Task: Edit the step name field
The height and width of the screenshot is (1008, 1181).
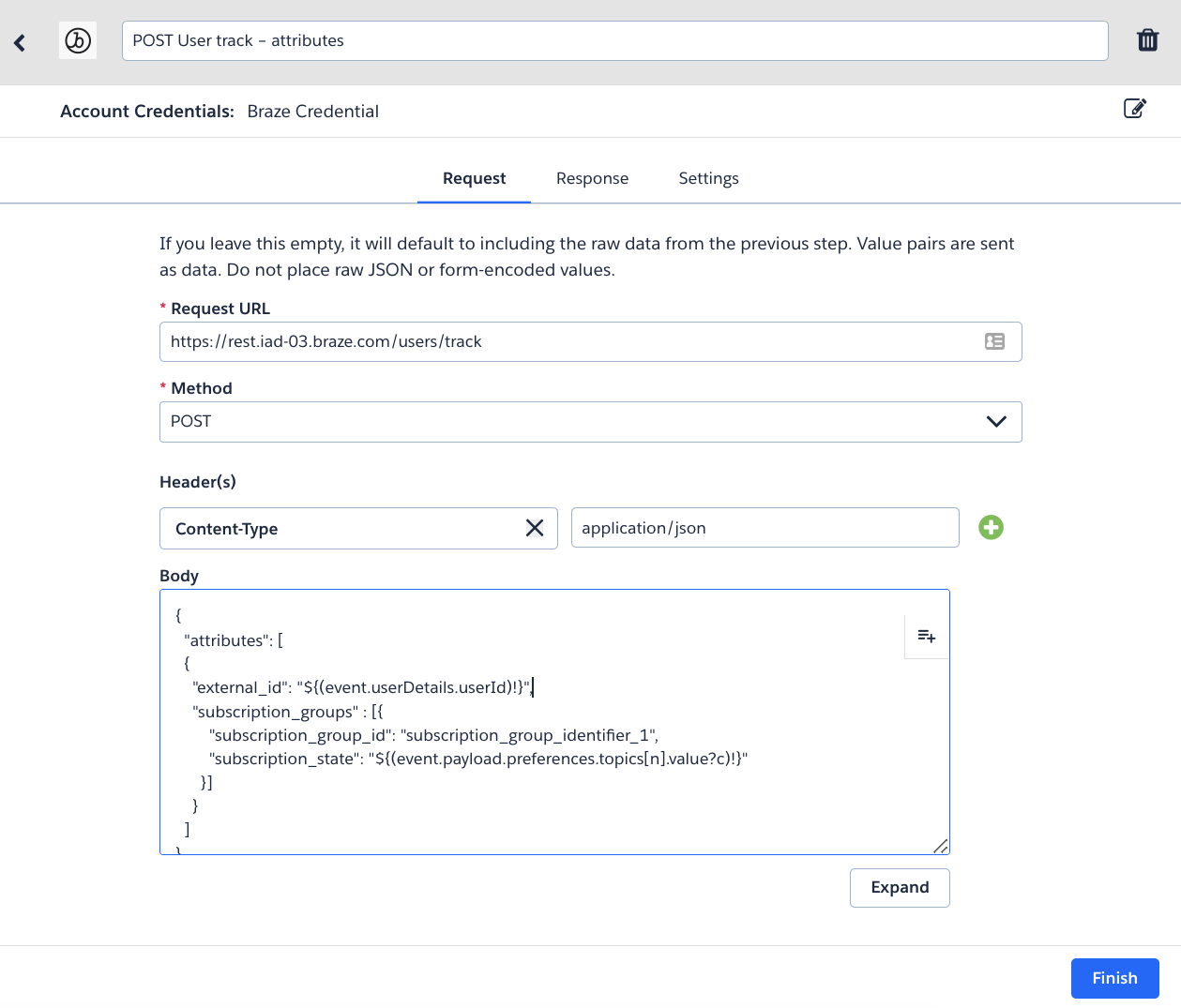Action: point(614,40)
